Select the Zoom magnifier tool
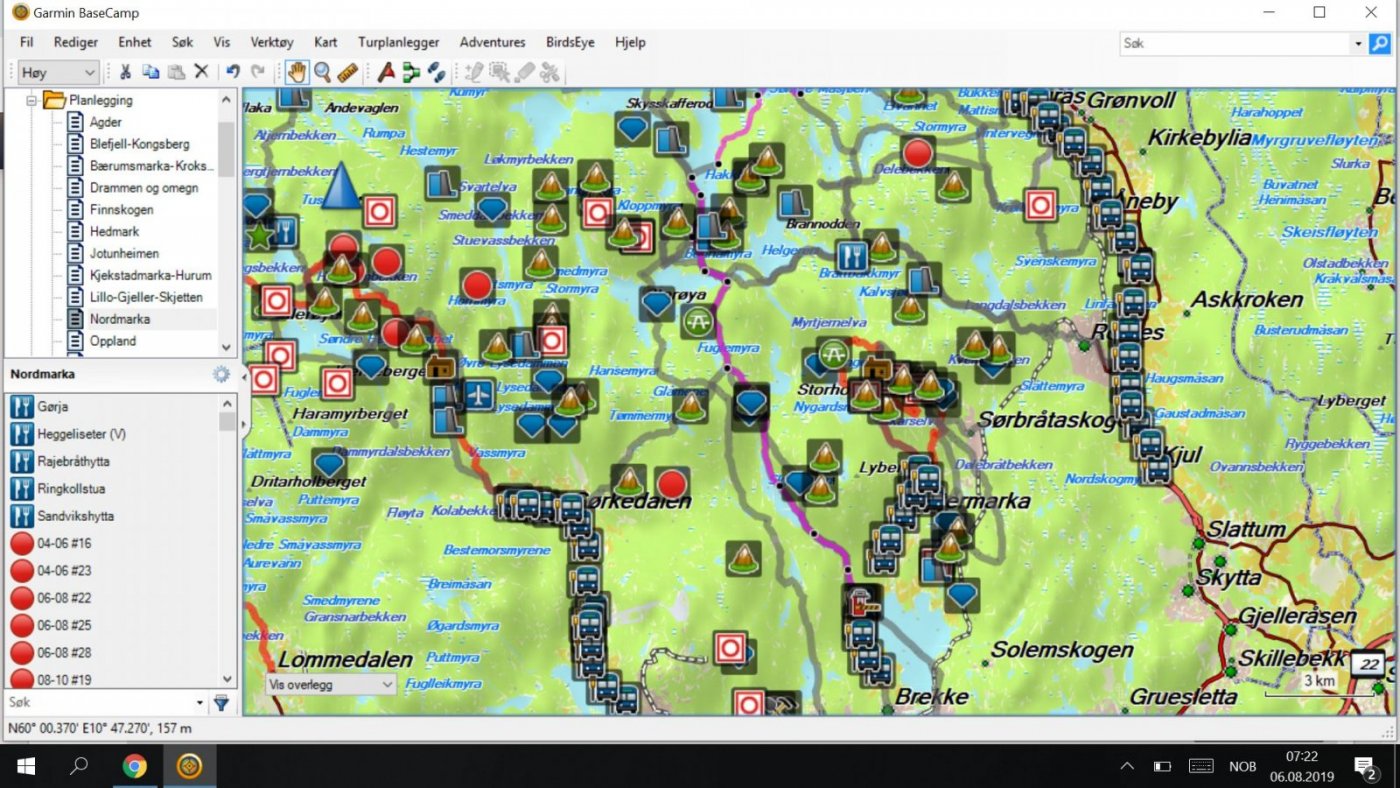Screen dimensions: 1400x788 [x=322, y=72]
